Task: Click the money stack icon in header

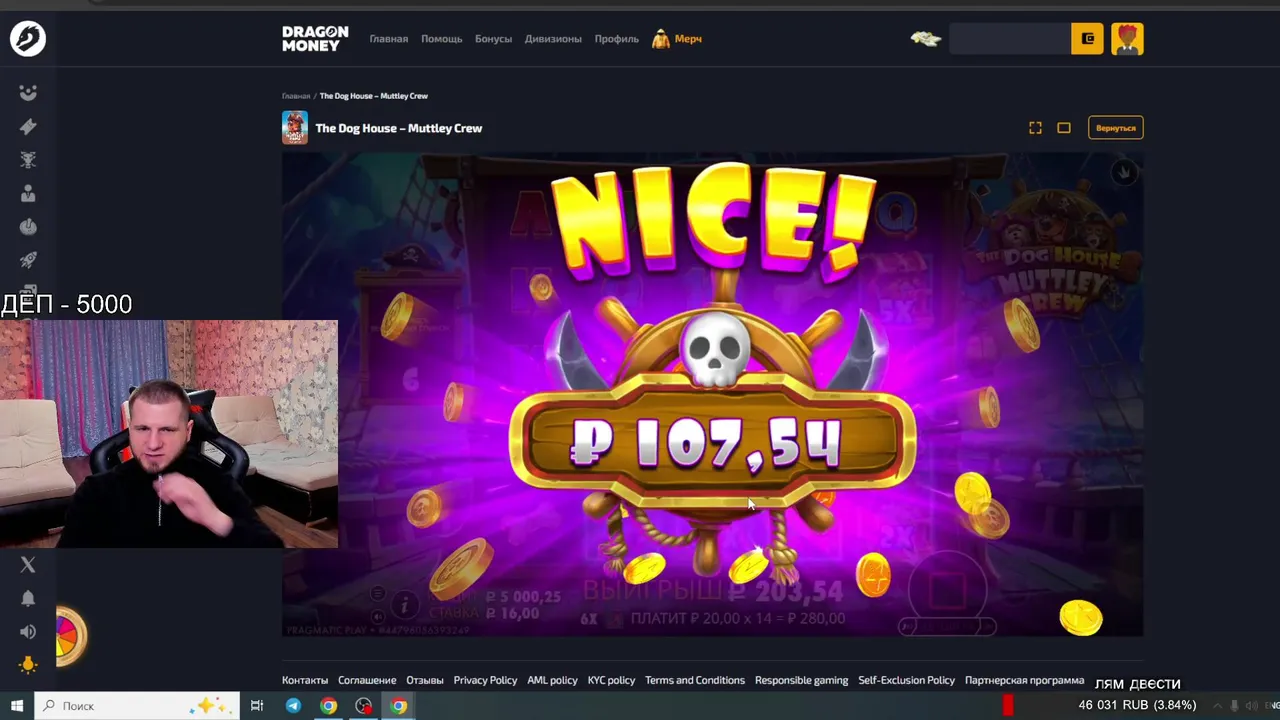Action: pyautogui.click(x=926, y=39)
